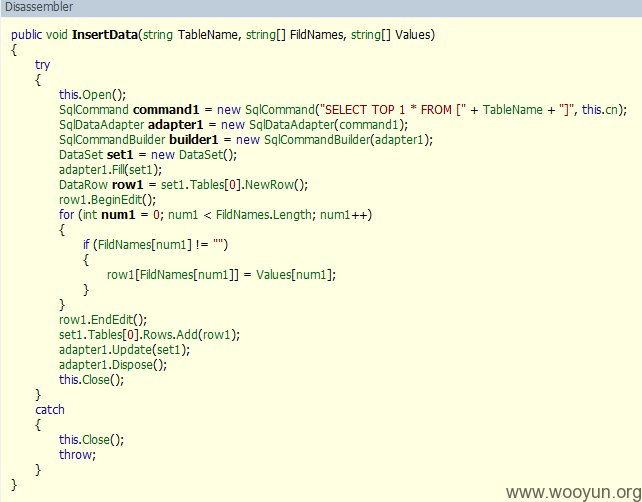Select the bold InsertData method name
The width and height of the screenshot is (642, 502).
[x=105, y=35]
